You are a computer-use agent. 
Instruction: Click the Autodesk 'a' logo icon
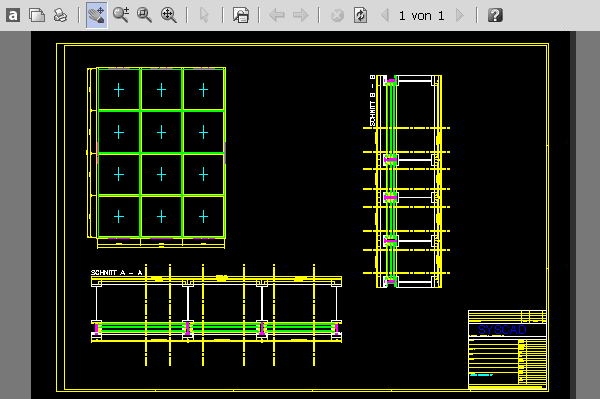coord(13,16)
